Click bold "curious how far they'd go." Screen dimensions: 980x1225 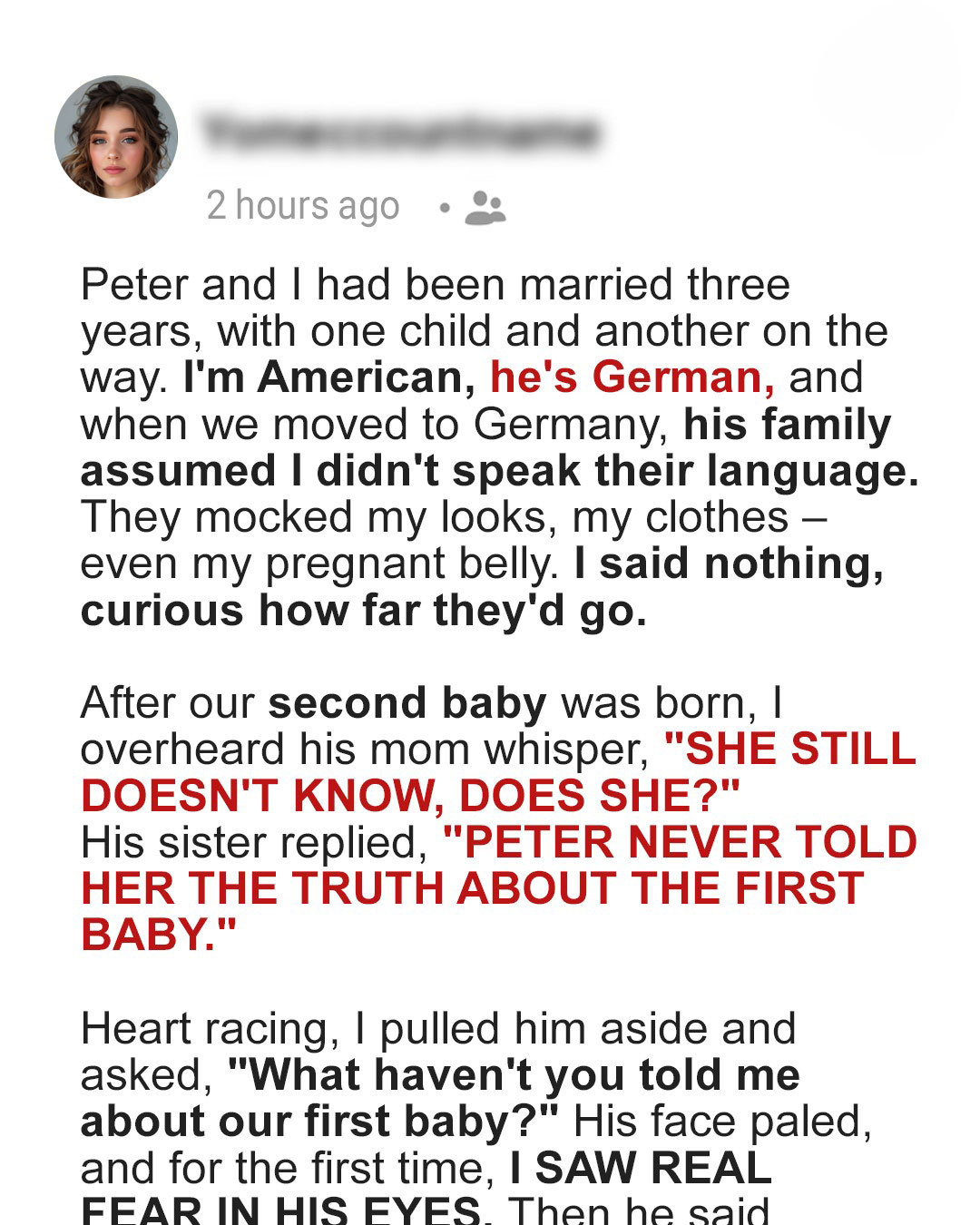pos(364,611)
